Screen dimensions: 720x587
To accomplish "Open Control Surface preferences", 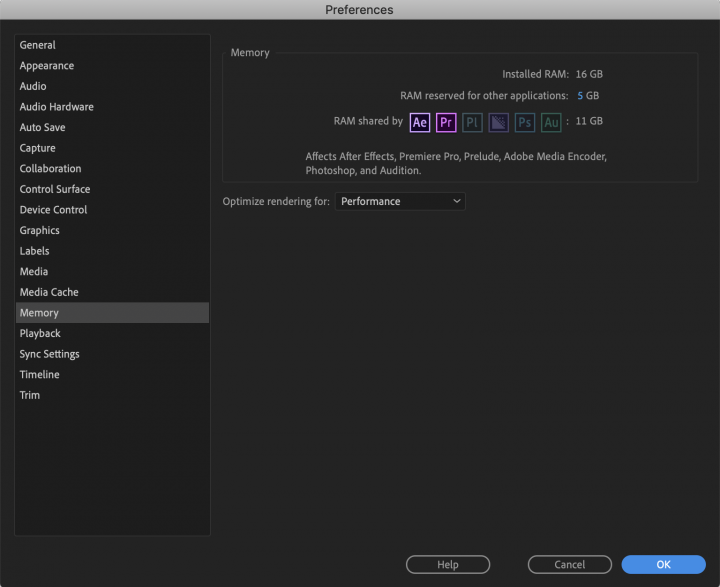I will click(x=112, y=189).
